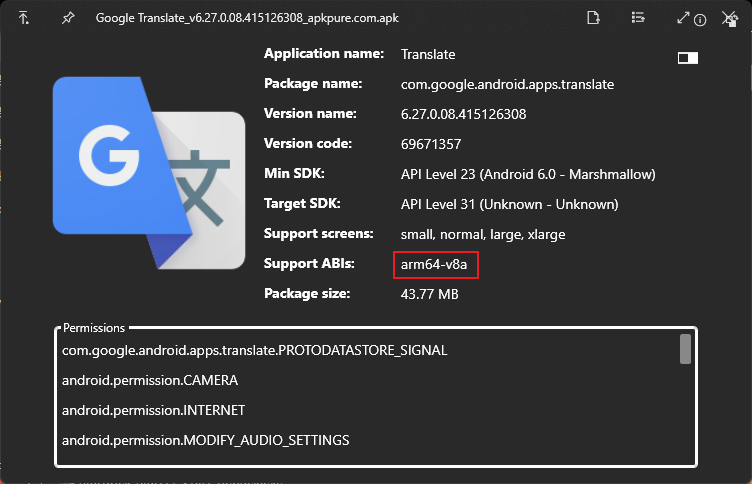Click the version name 6.27.0.08.415126308
The width and height of the screenshot is (752, 484).
(463, 114)
